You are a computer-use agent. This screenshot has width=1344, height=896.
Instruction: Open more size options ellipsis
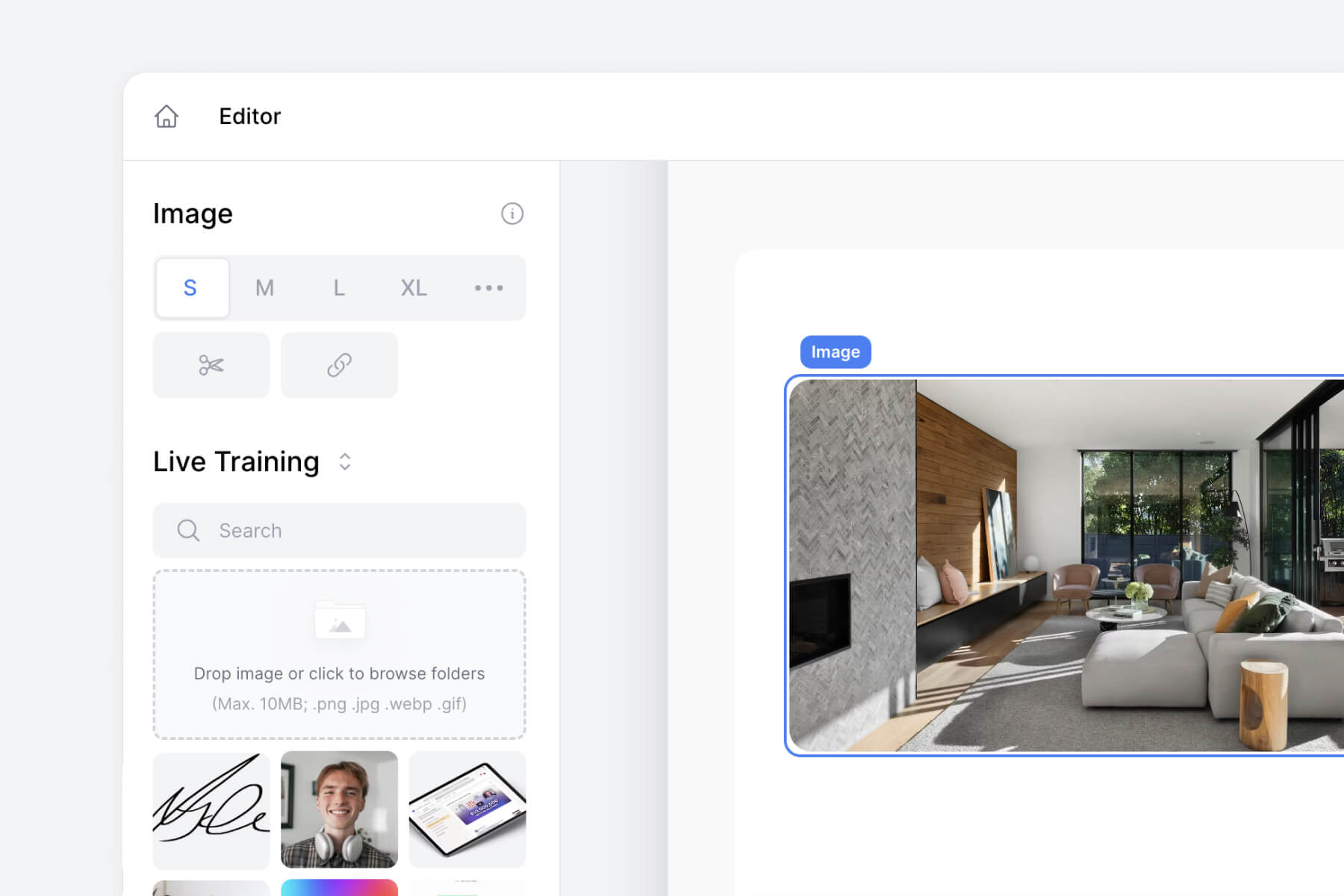[x=488, y=288]
